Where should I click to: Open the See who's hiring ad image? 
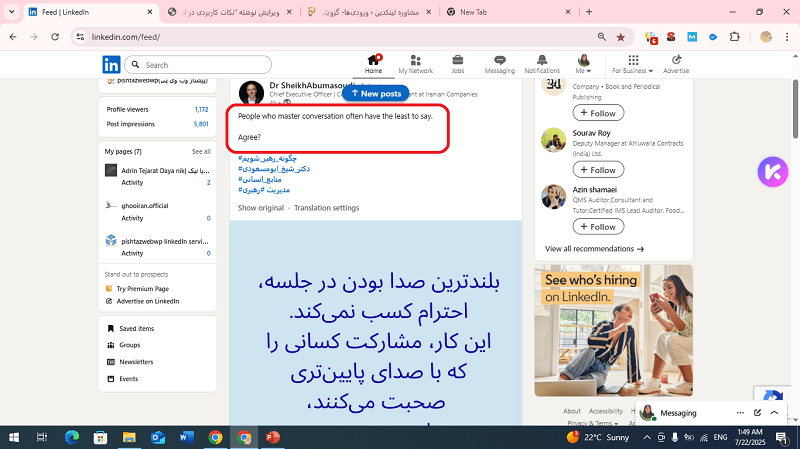point(613,328)
